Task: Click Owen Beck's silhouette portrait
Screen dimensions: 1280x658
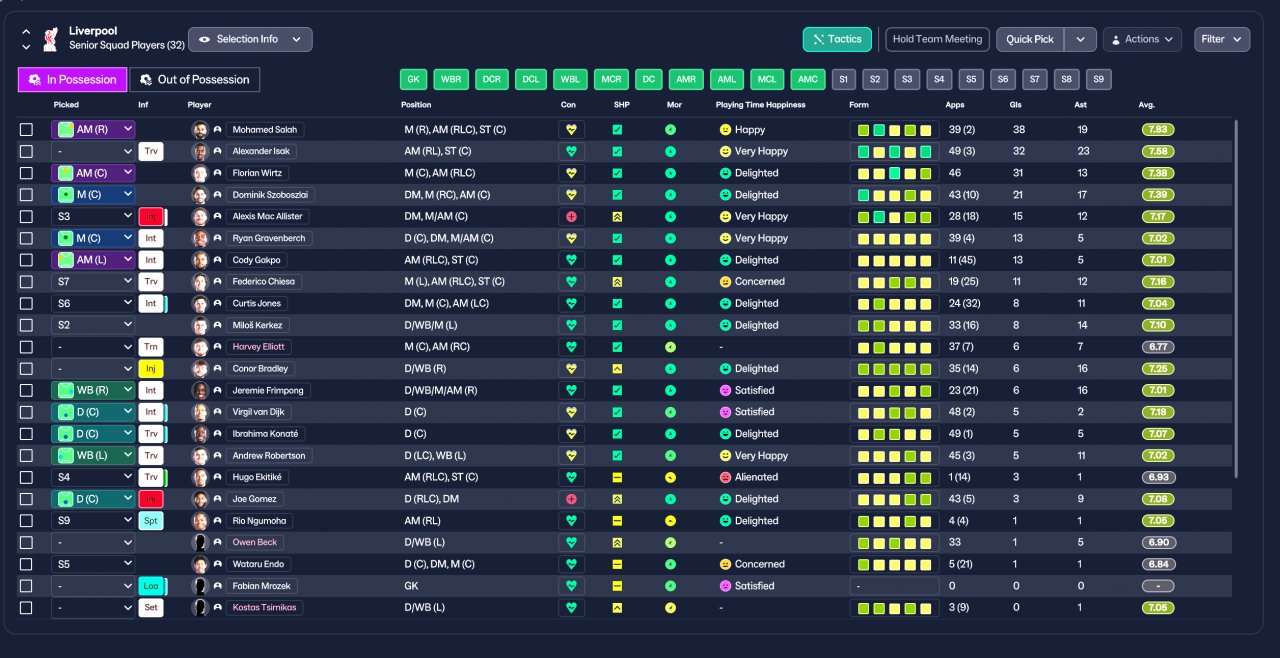Action: click(x=200, y=542)
